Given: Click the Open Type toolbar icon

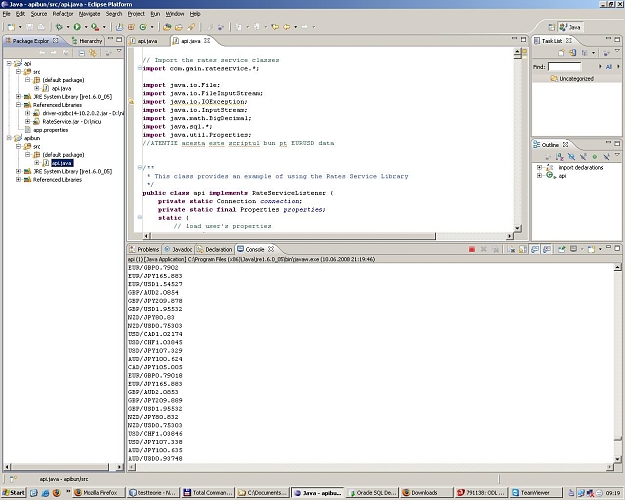Looking at the screenshot, I should pos(167,27).
